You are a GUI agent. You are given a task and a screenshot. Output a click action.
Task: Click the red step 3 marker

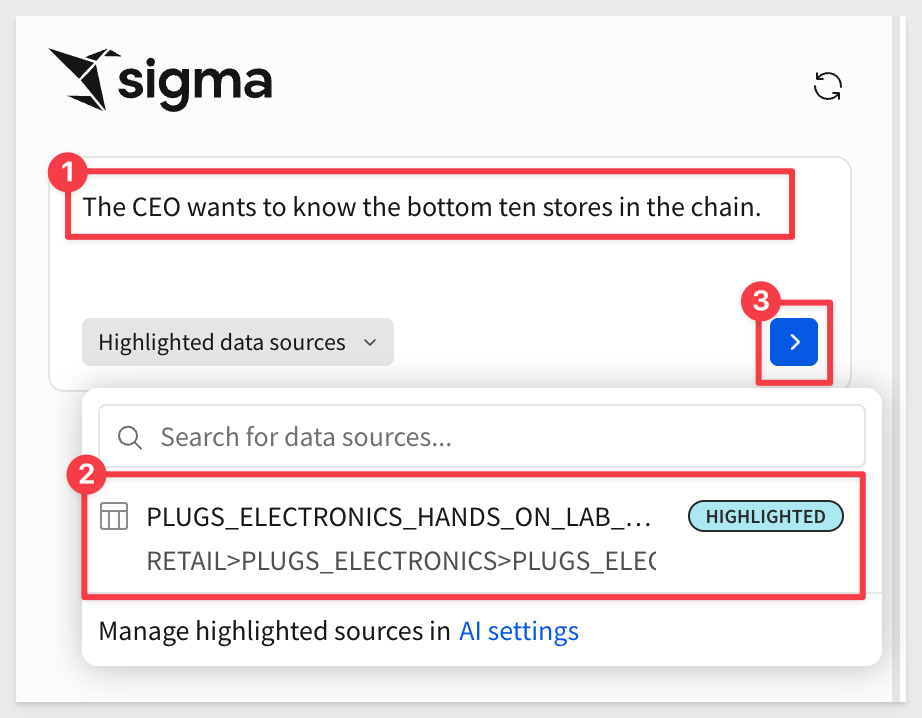(x=761, y=301)
